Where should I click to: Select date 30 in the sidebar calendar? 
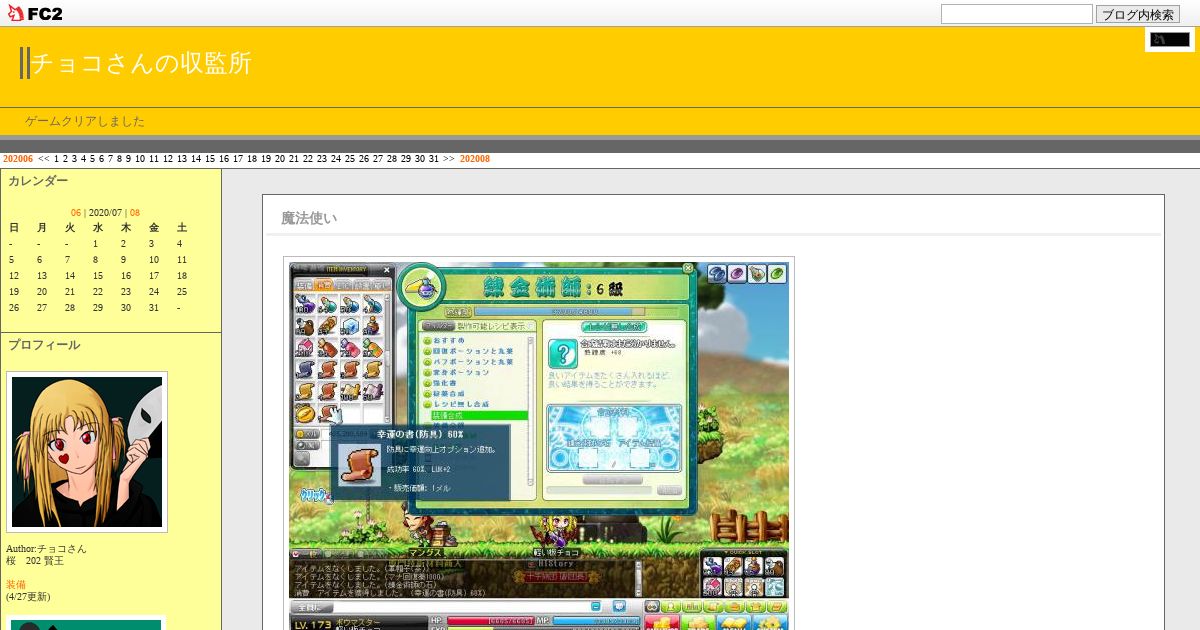point(126,308)
